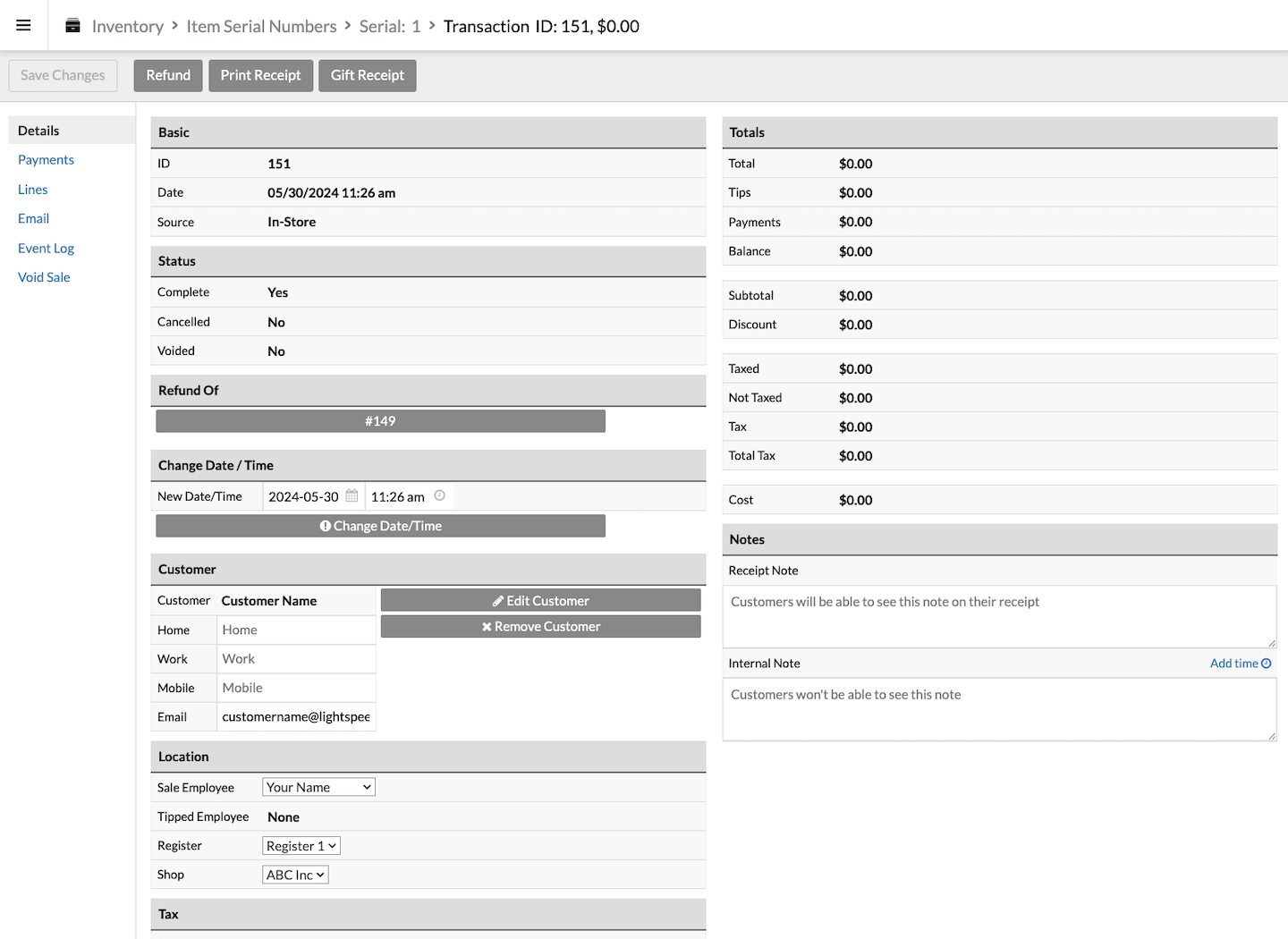Viewport: 1288px width, 939px height.
Task: Click the Add time clock link
Action: coord(1240,664)
